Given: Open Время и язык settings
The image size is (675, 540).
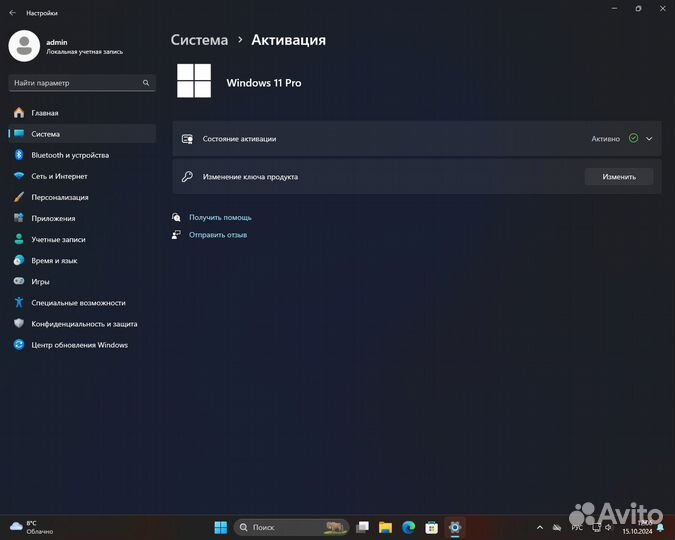Looking at the screenshot, I should click(82, 261).
